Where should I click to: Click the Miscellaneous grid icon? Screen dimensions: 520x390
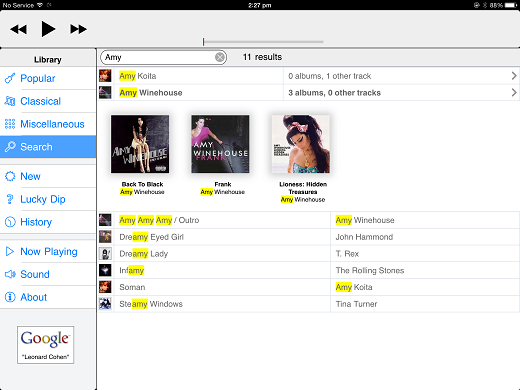click(x=10, y=124)
